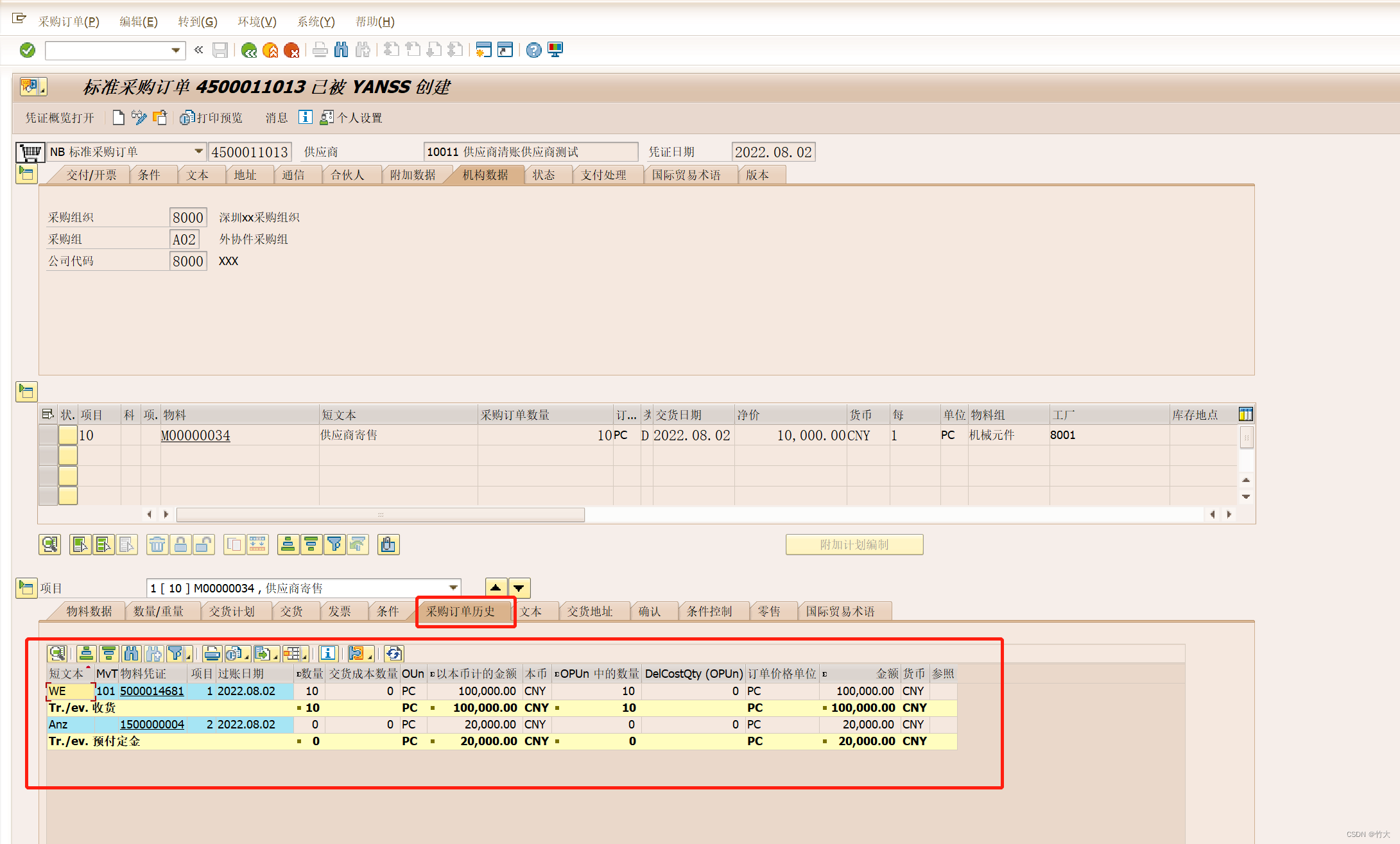
Task: Click the item table horizontal scrollbar
Action: tap(380, 515)
